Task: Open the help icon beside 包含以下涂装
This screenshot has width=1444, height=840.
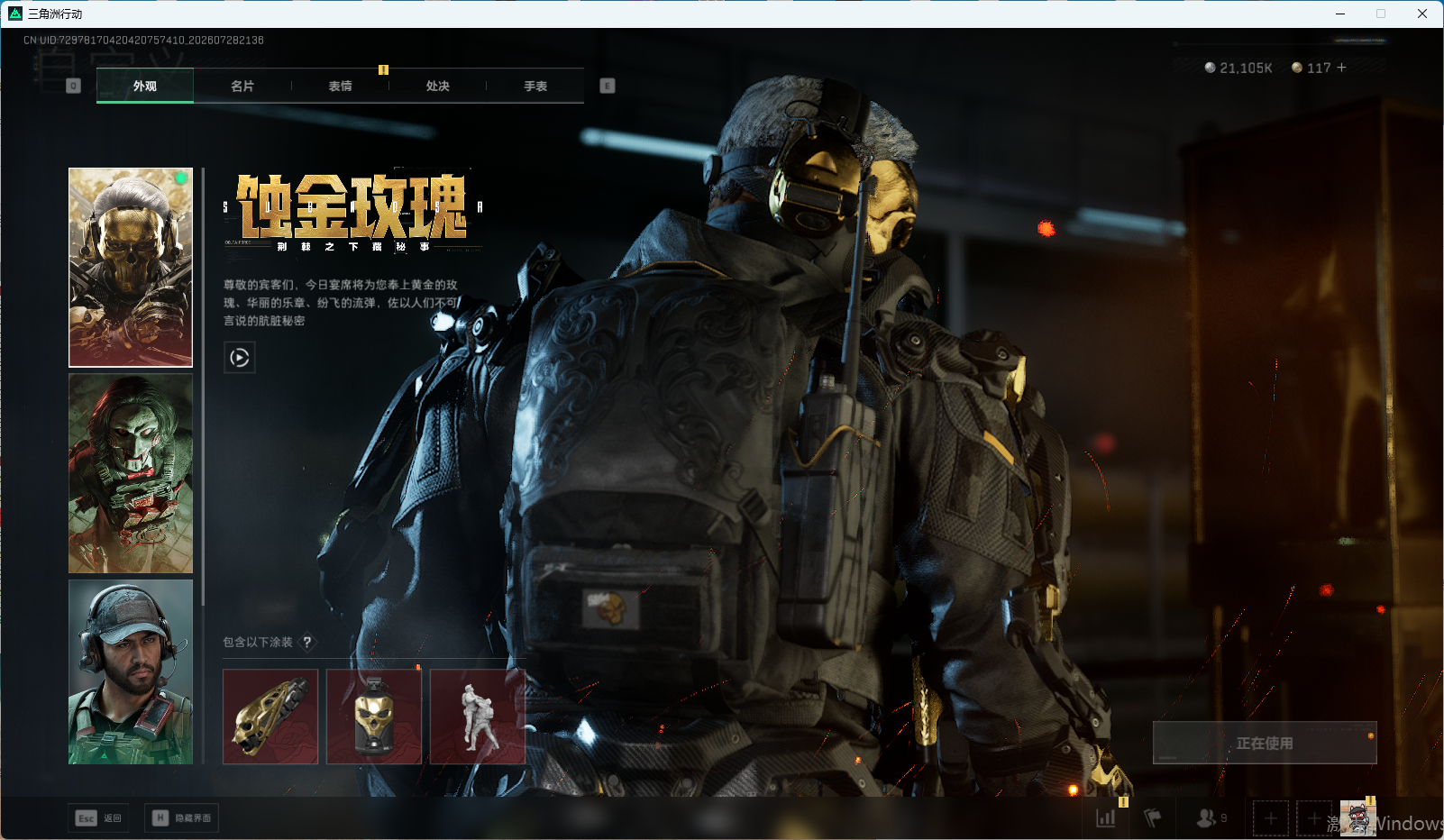Action: 307,642
